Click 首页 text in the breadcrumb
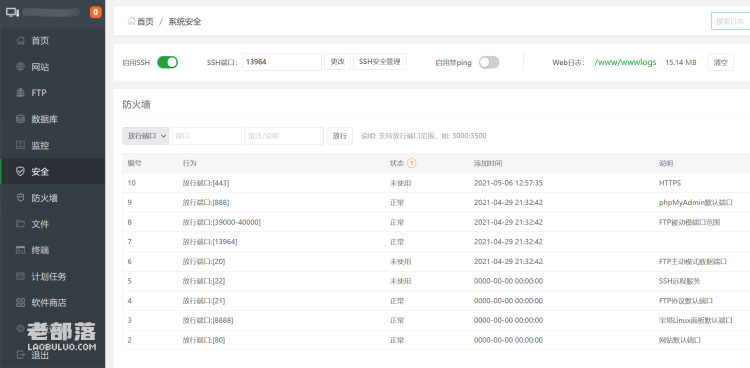Viewport: 750px width, 368px height. [x=145, y=22]
